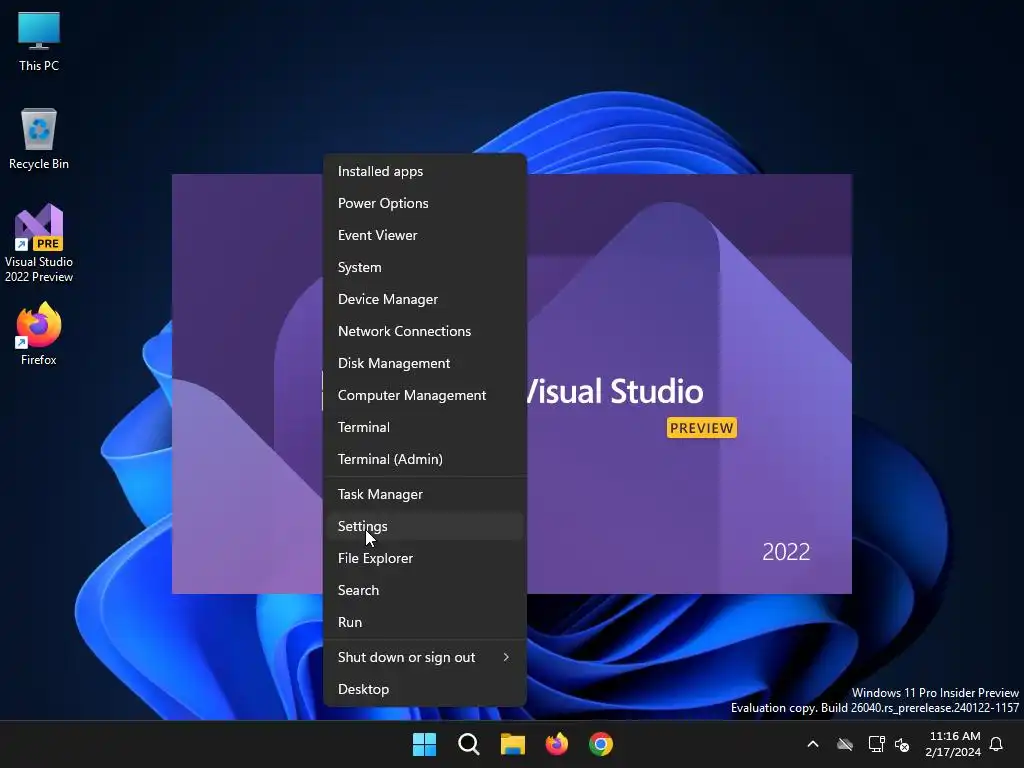
Task: Click muted volume tray icon
Action: pos(902,744)
